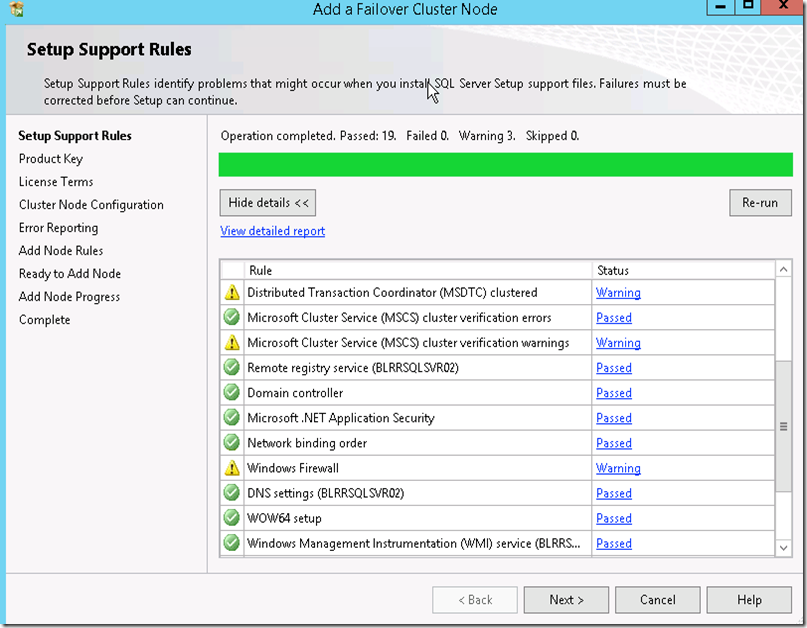Open Passed status for Domain controller
This screenshot has width=807, height=628.
point(613,393)
